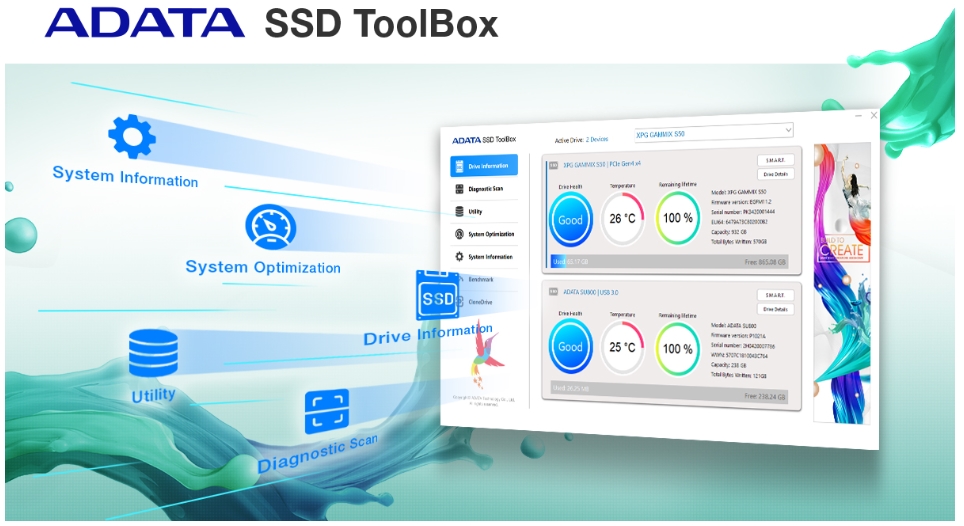Screen dimensions: 964x526
Task: Click the 'Total Bytes Written: 121GB' line
Action: tap(738, 375)
